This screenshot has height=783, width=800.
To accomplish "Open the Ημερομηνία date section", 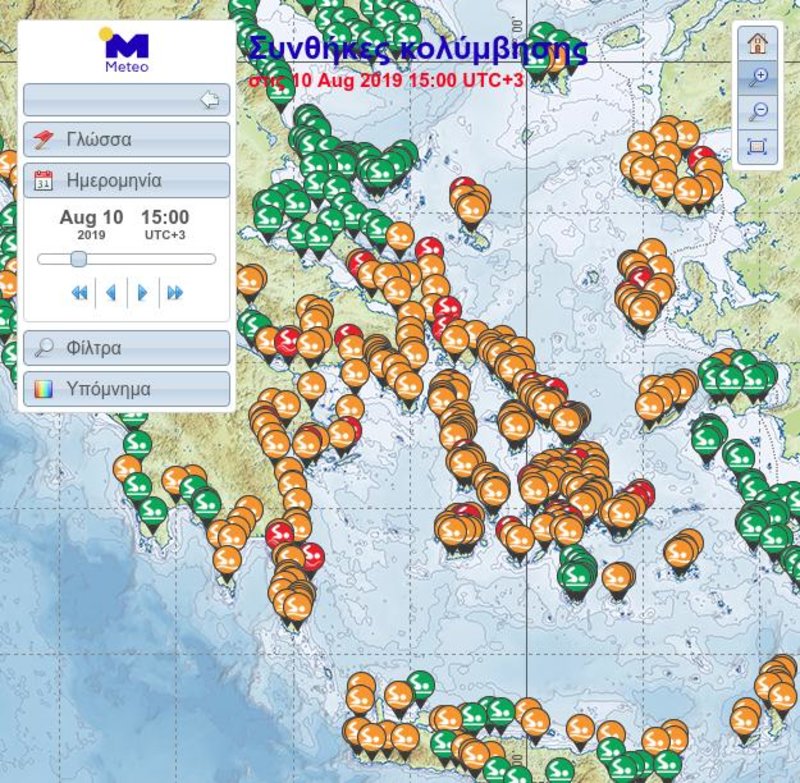I will pos(127,180).
